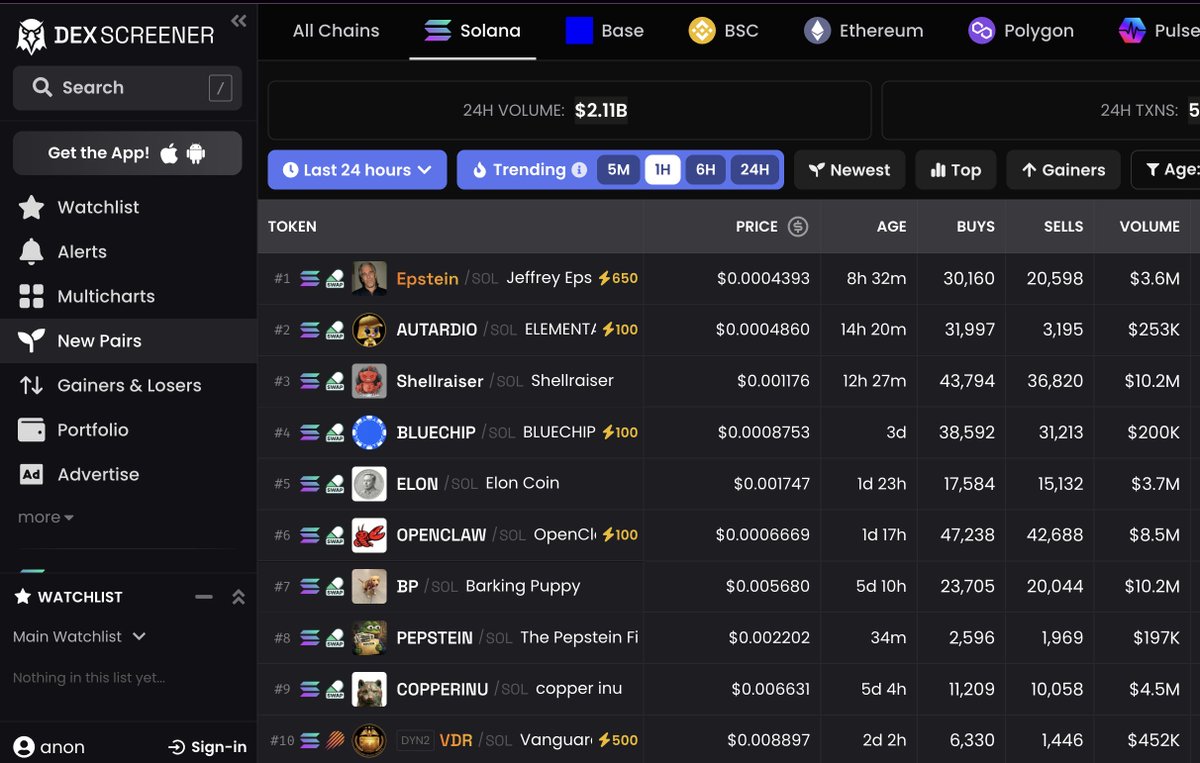The image size is (1200, 763).
Task: Click DYN2 badge on VDR row
Action: [x=414, y=740]
